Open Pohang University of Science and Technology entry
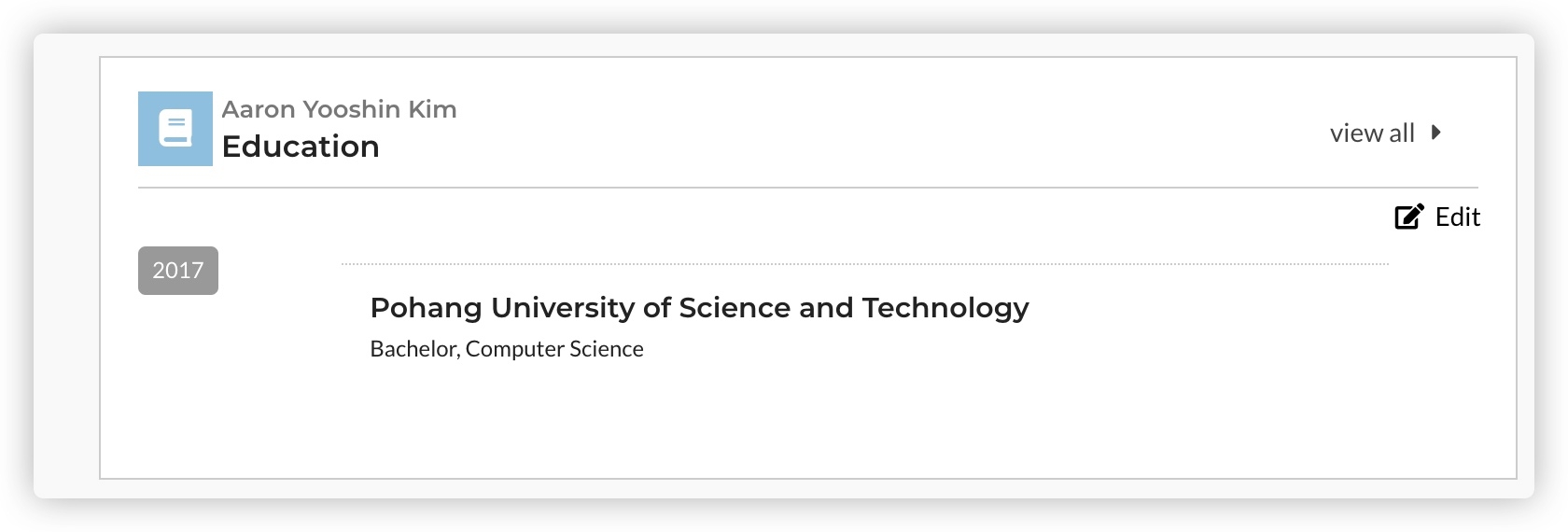Viewport: 1568px width, 532px height. point(699,308)
